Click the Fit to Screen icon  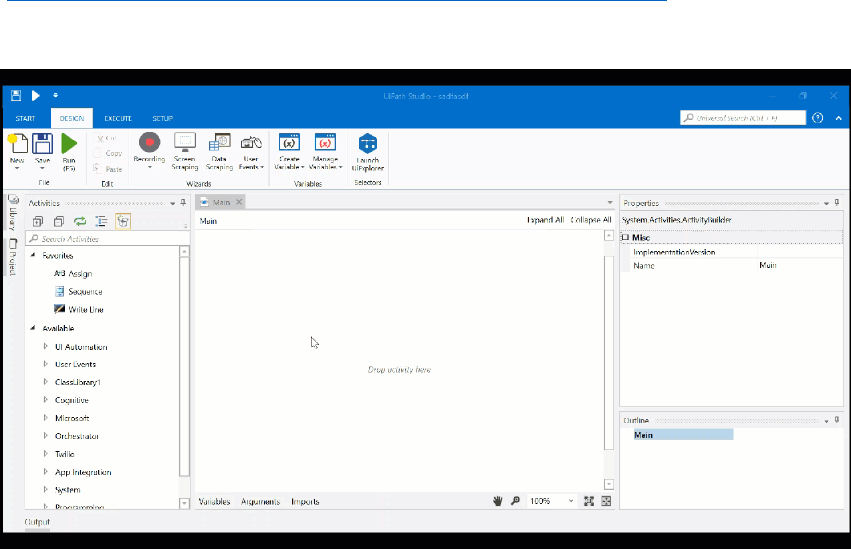[x=589, y=501]
